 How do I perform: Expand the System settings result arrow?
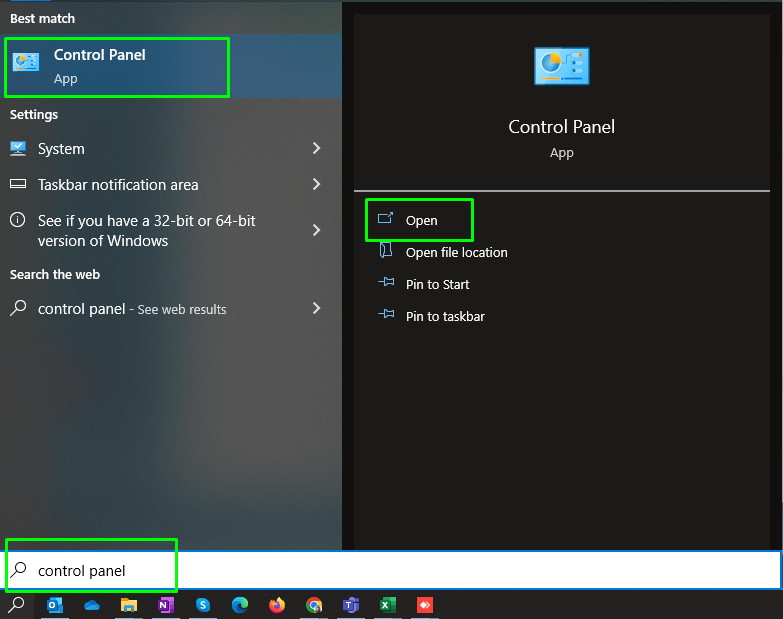click(x=316, y=148)
